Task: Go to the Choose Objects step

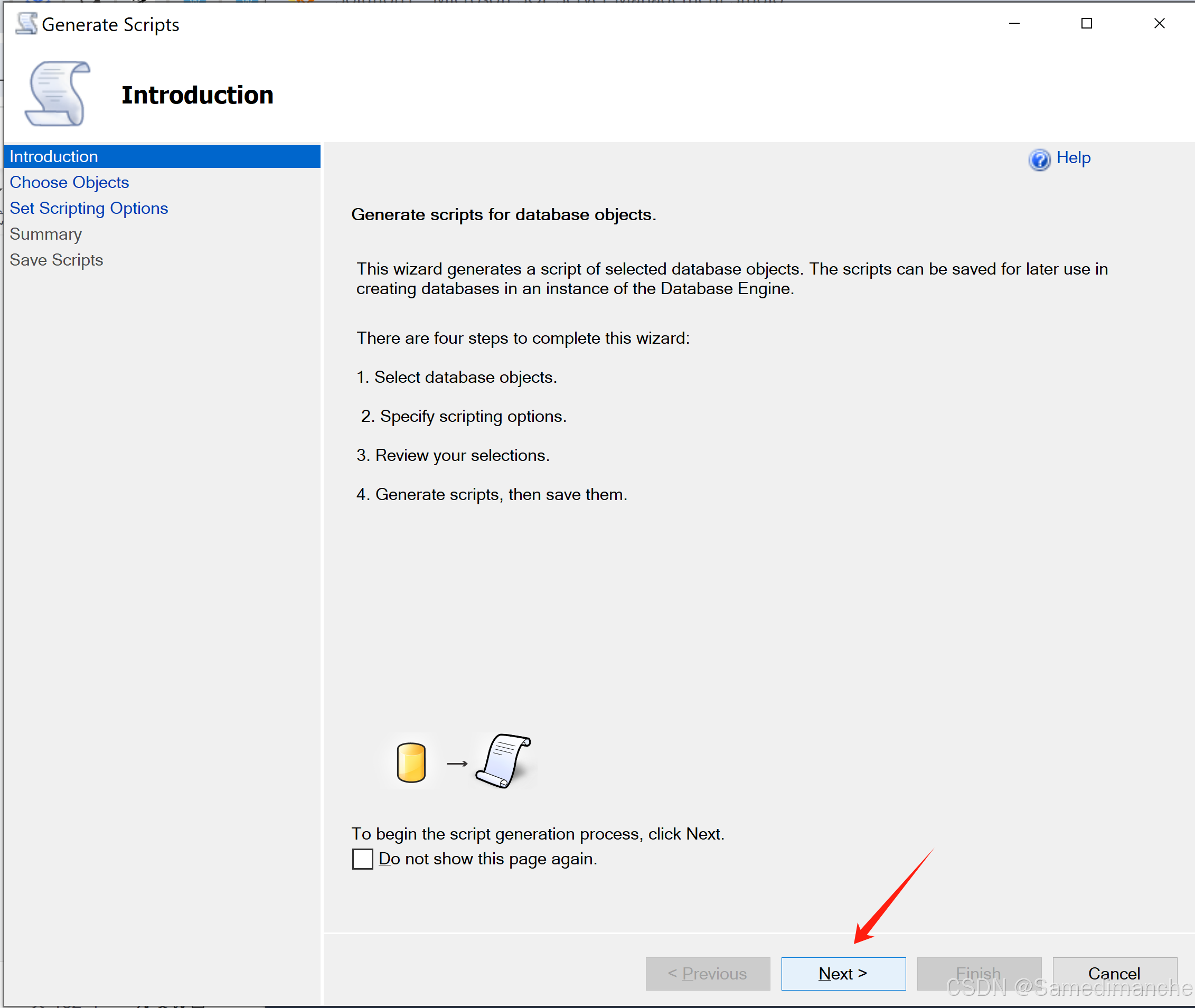Action: pos(69,182)
